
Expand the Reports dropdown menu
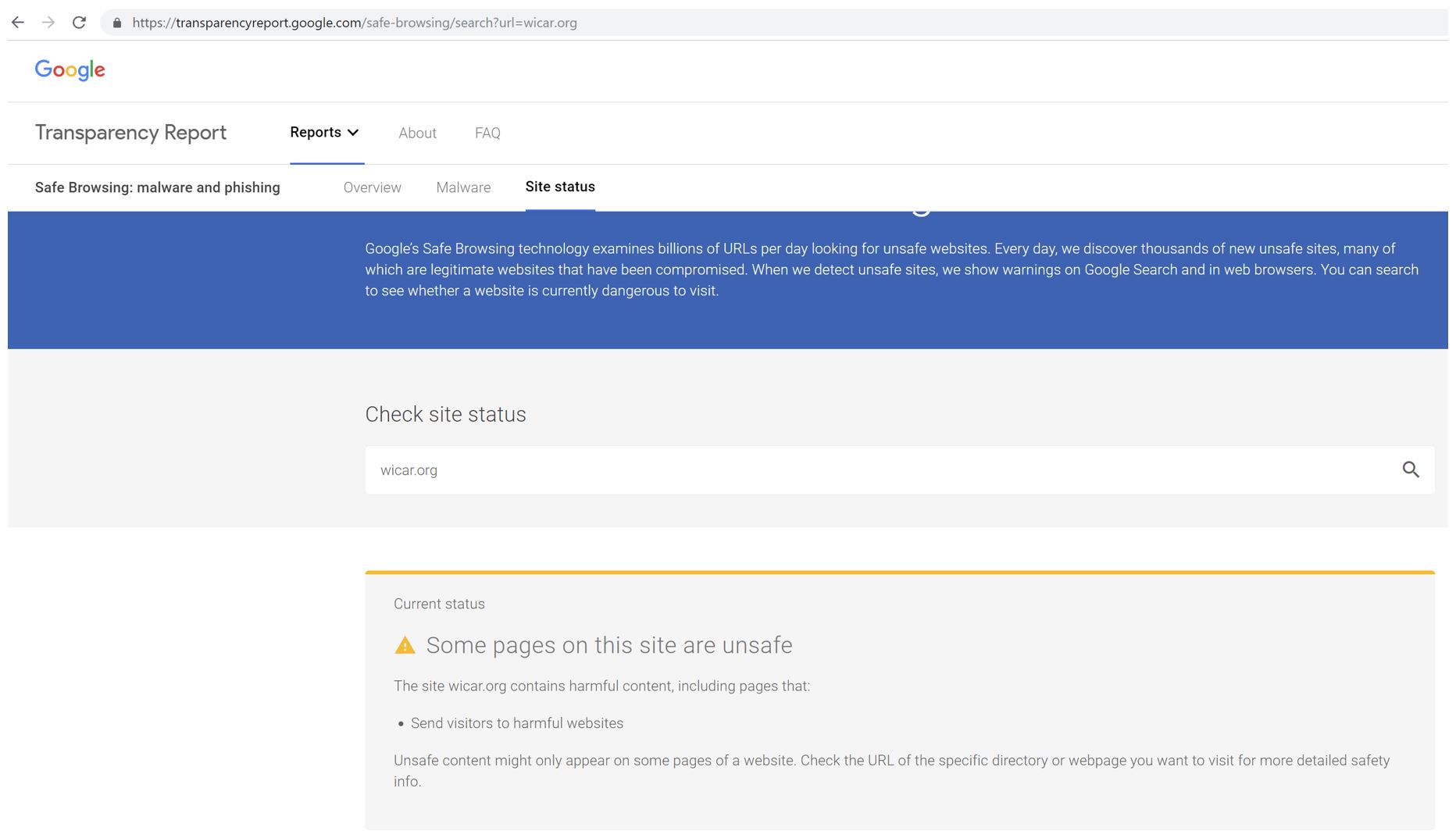pyautogui.click(x=324, y=133)
